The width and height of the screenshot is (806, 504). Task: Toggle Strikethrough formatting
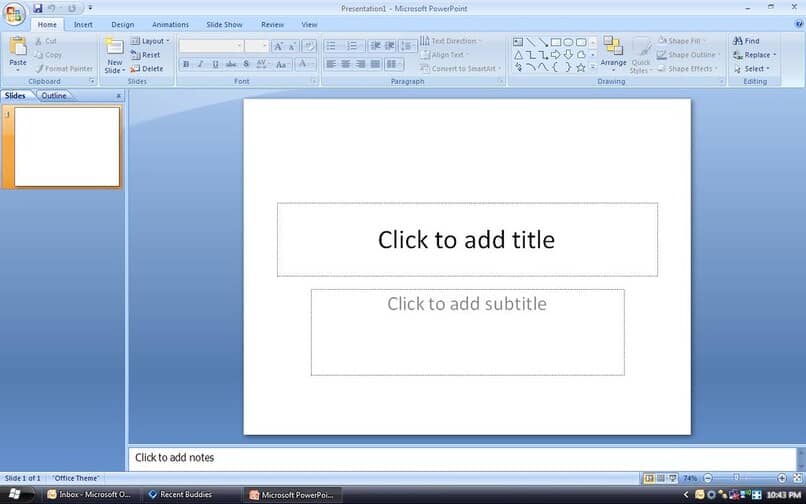231,65
